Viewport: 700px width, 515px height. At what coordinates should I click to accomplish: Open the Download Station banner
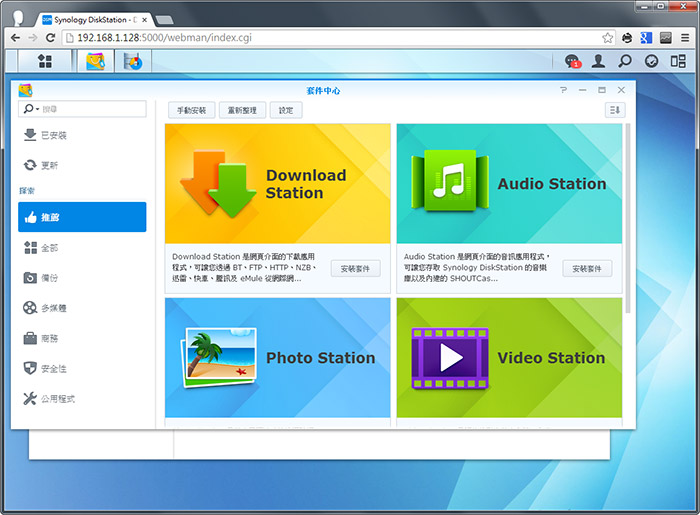point(278,183)
